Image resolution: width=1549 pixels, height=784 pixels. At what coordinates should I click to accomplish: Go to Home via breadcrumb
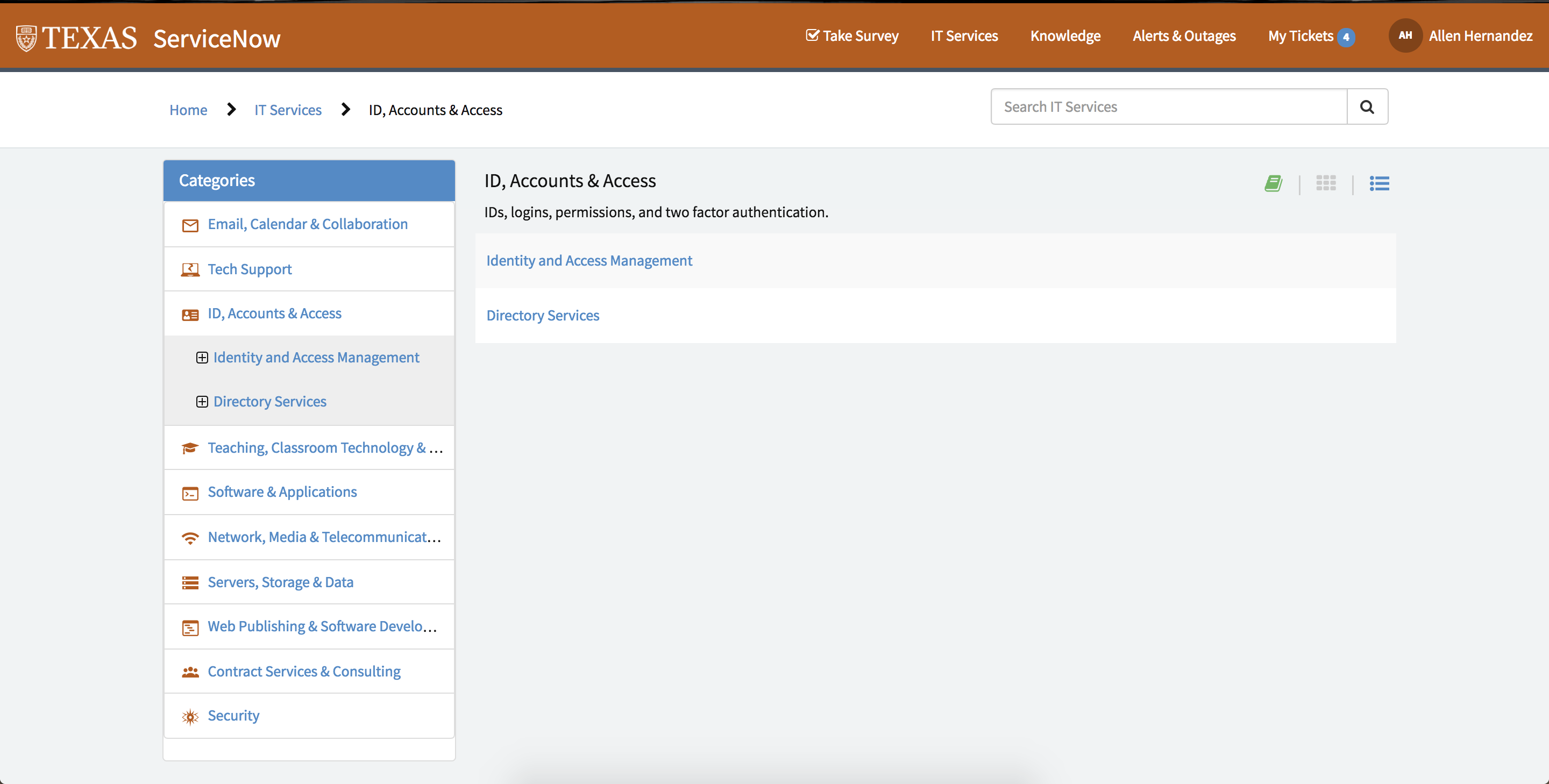188,110
